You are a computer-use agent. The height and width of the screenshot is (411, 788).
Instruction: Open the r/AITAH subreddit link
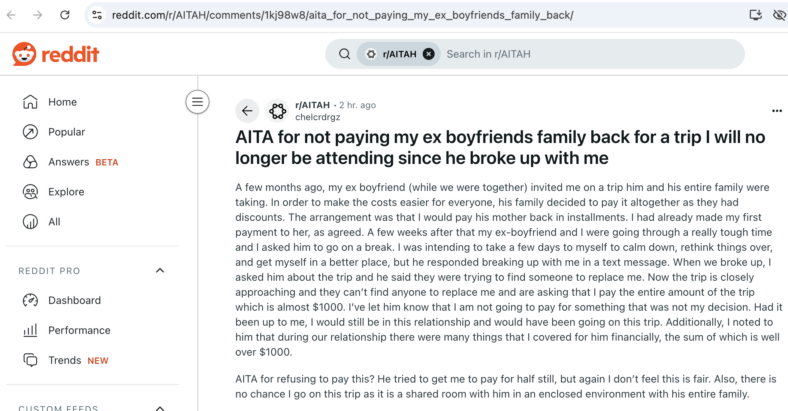[312, 105]
